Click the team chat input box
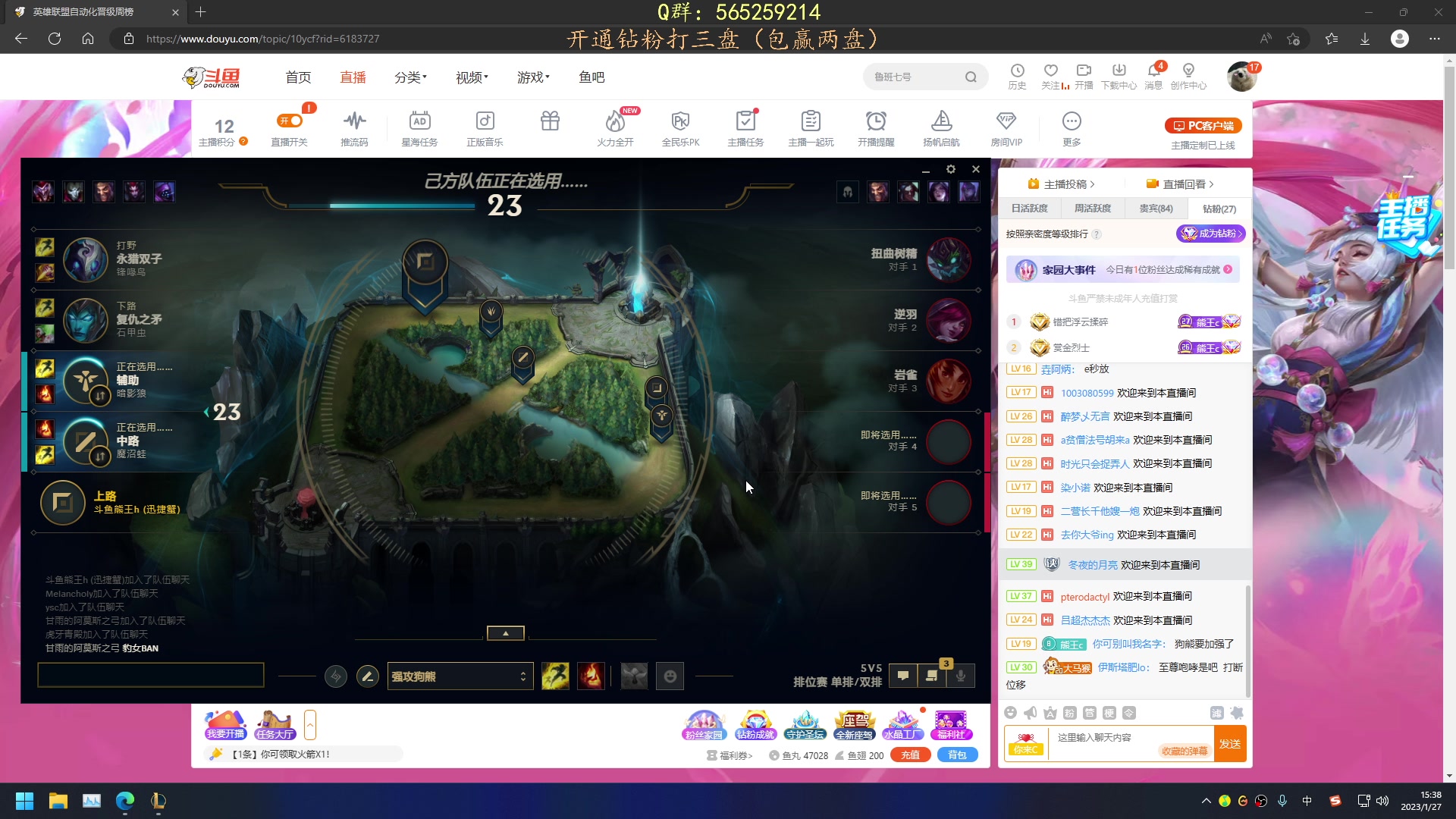The height and width of the screenshot is (819, 1456). 151,675
